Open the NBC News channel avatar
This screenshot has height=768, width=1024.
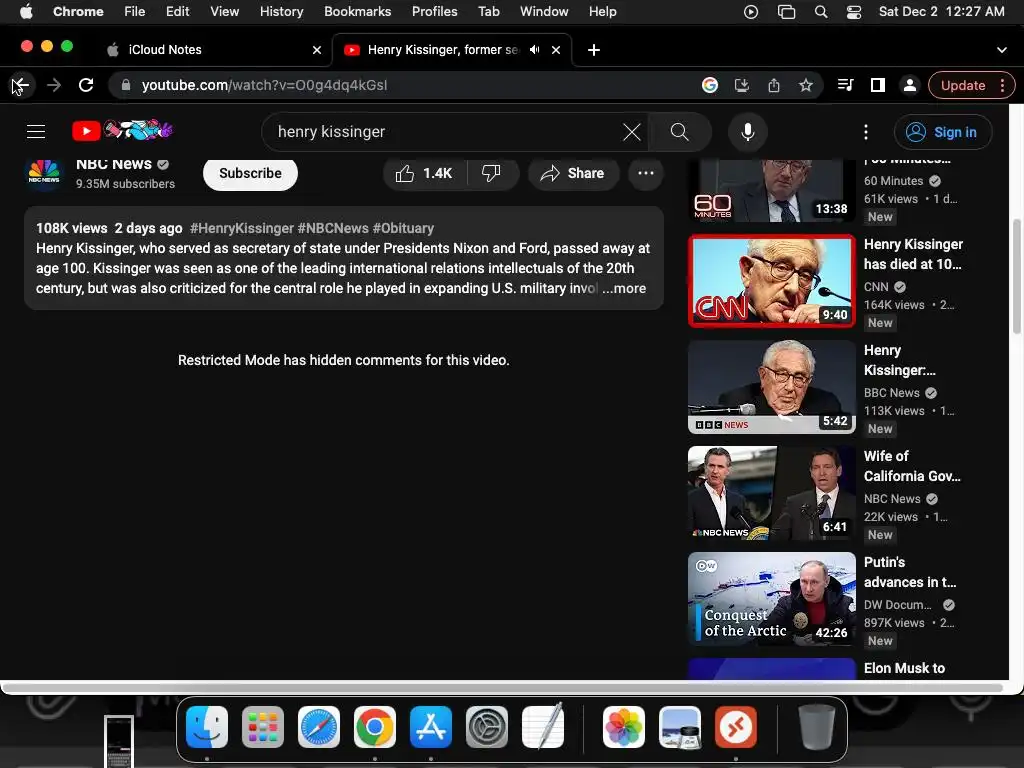click(44, 174)
